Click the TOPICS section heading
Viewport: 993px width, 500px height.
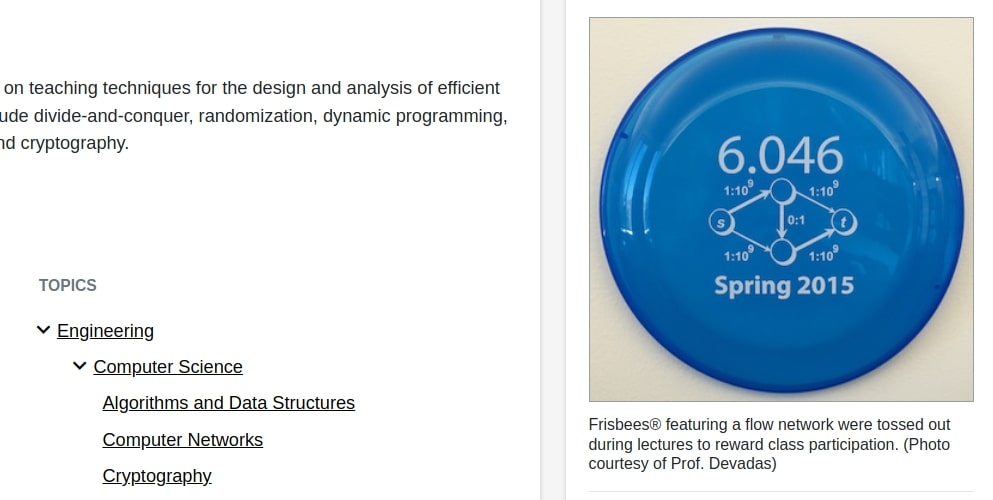tap(68, 285)
